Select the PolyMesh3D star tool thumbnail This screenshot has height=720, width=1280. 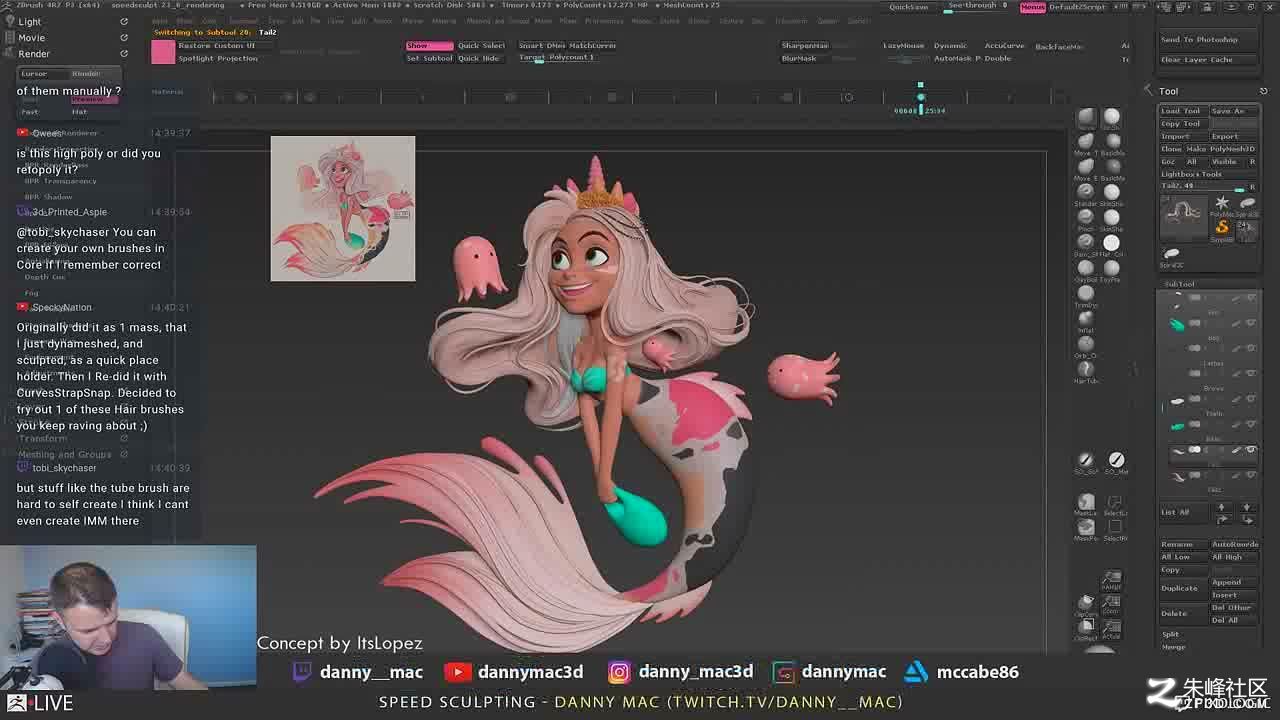tap(1222, 205)
